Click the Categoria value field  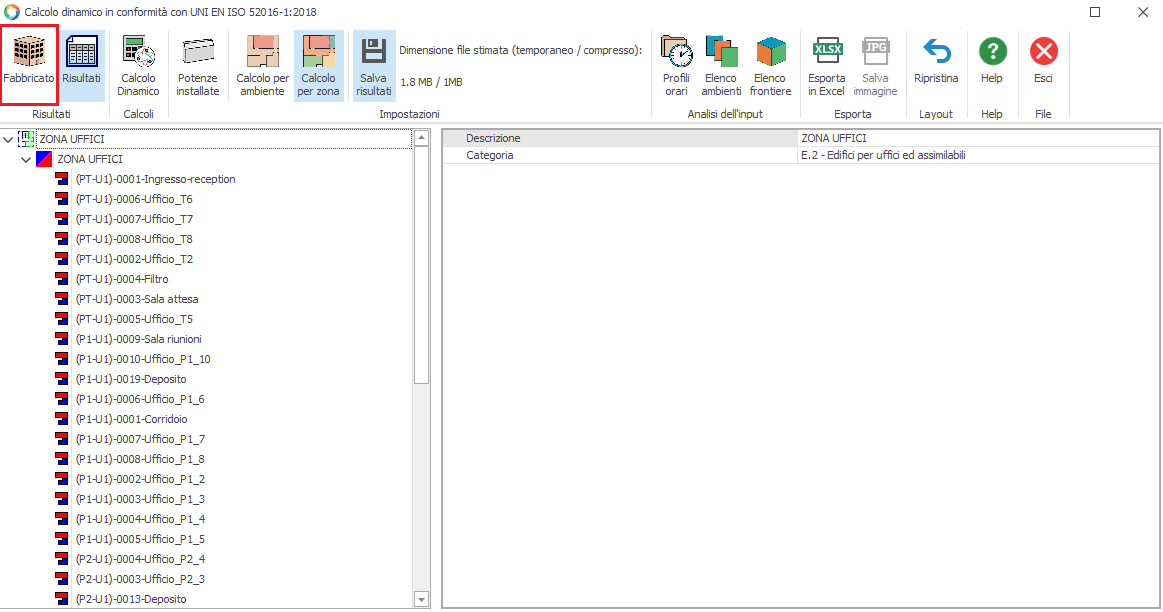coord(976,156)
